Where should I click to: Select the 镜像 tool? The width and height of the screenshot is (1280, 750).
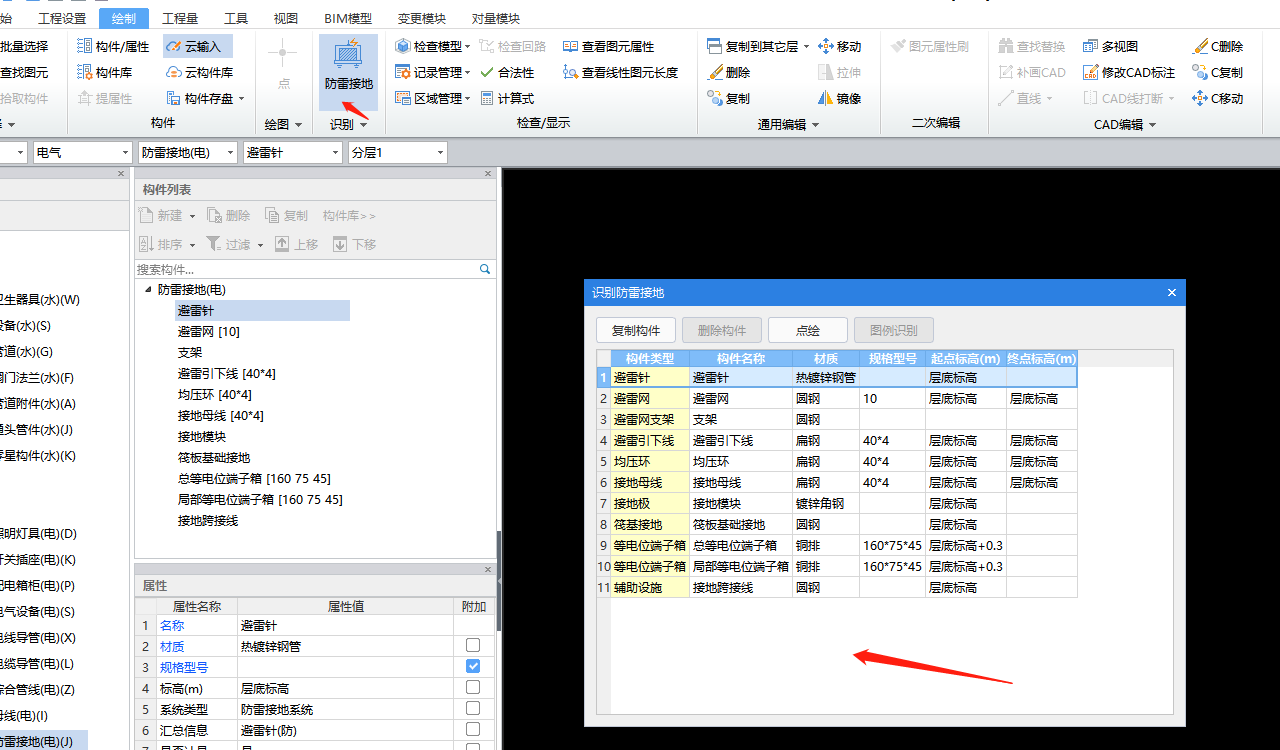(x=839, y=98)
